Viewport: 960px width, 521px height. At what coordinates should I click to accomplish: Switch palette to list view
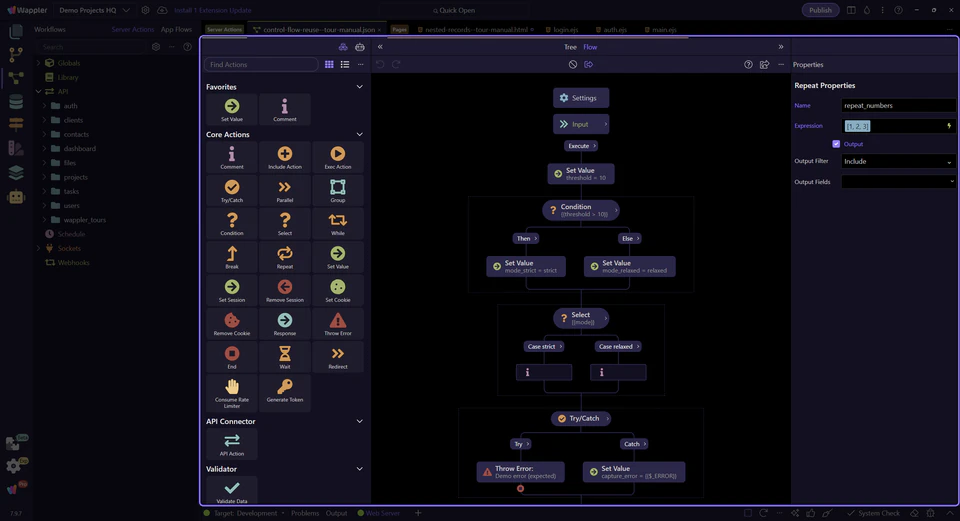[x=345, y=64]
